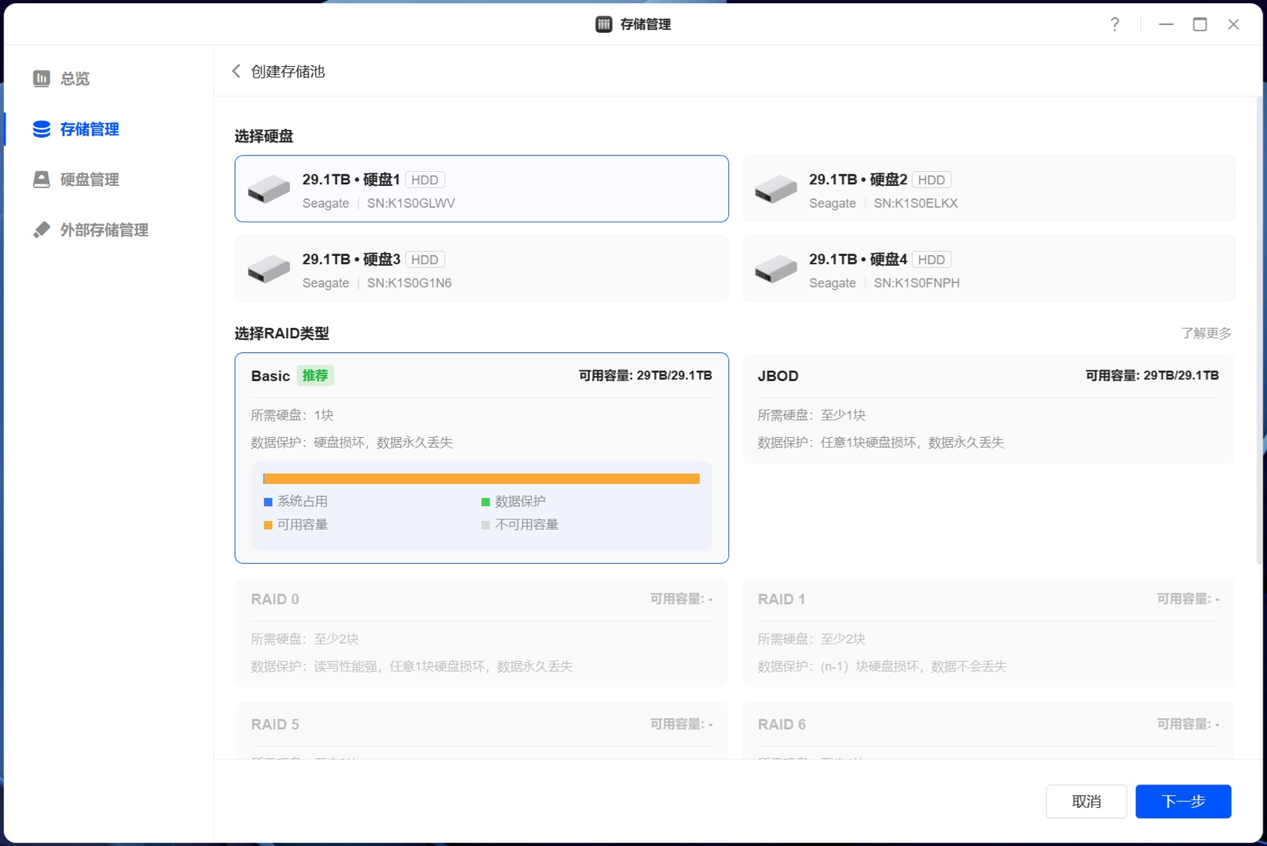Open the 了解更多 learn more link
This screenshot has height=846, width=1267.
pyautogui.click(x=1206, y=333)
